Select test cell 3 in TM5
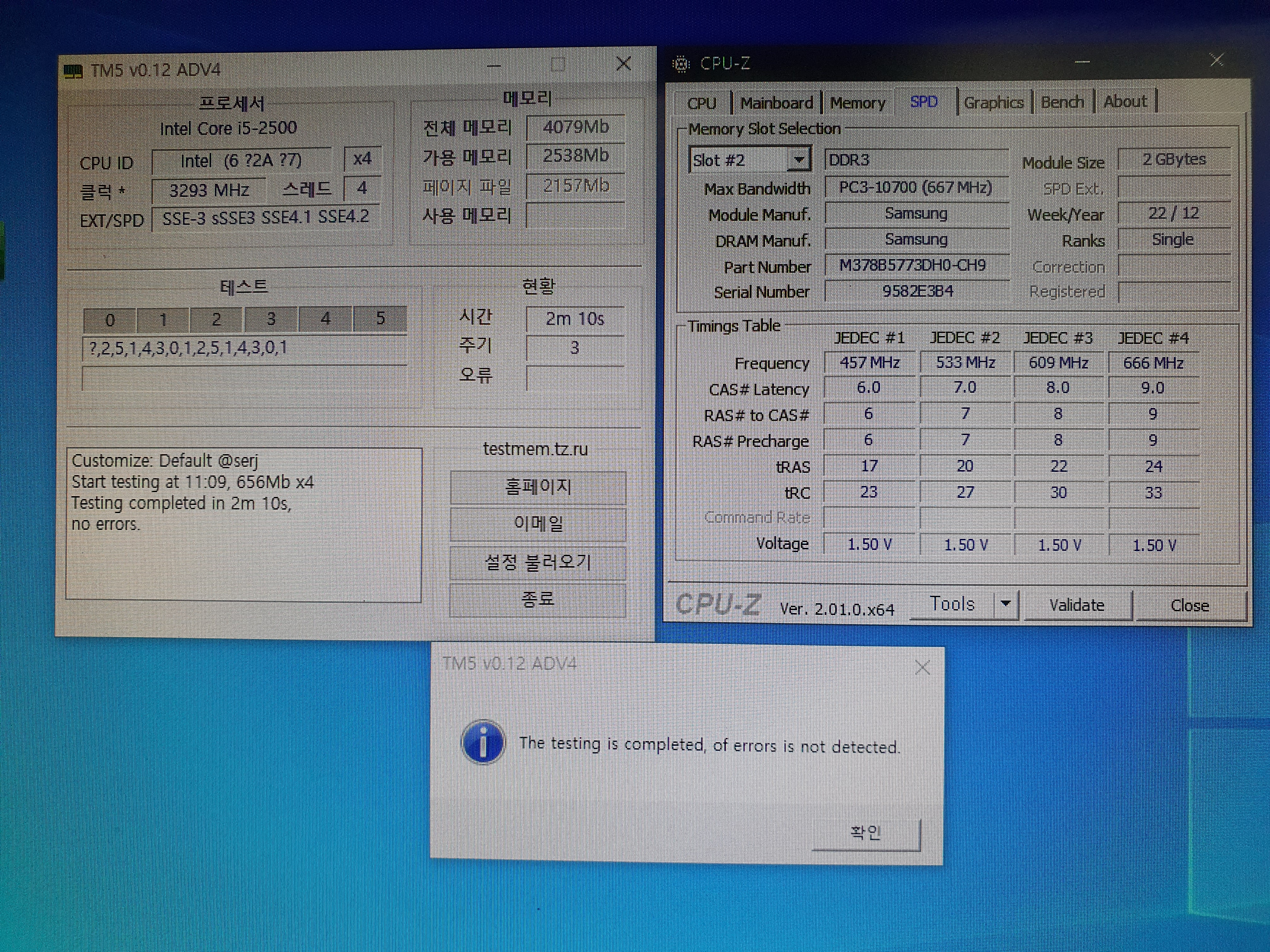 tap(271, 319)
